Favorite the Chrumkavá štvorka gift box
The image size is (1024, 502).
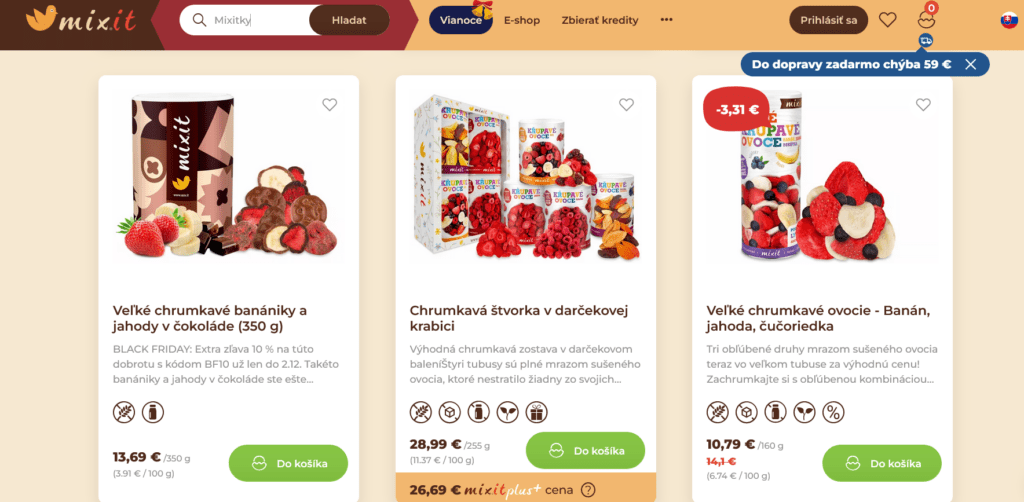tap(626, 104)
